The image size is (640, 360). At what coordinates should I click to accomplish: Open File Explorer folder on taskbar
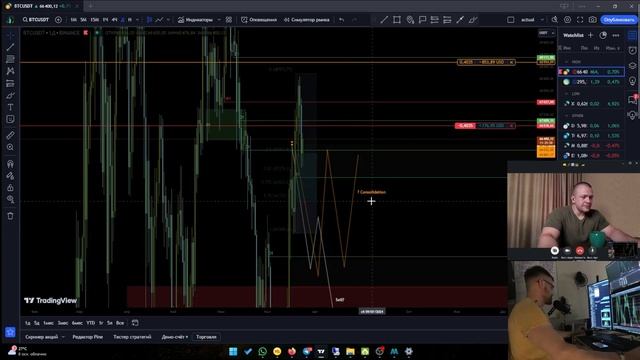[x=350, y=351]
